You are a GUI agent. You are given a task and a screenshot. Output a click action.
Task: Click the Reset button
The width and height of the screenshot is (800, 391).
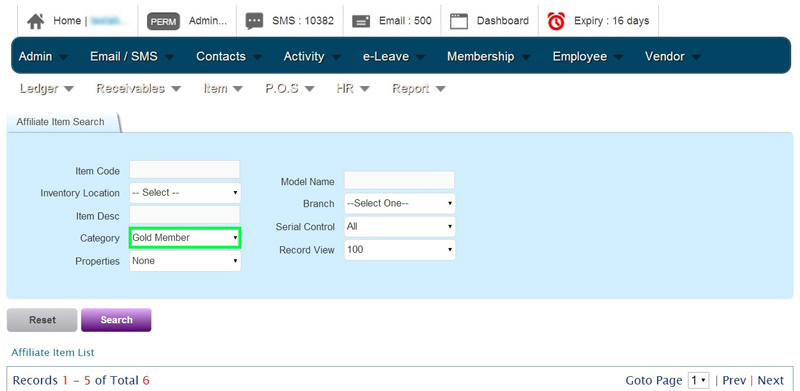click(x=42, y=320)
